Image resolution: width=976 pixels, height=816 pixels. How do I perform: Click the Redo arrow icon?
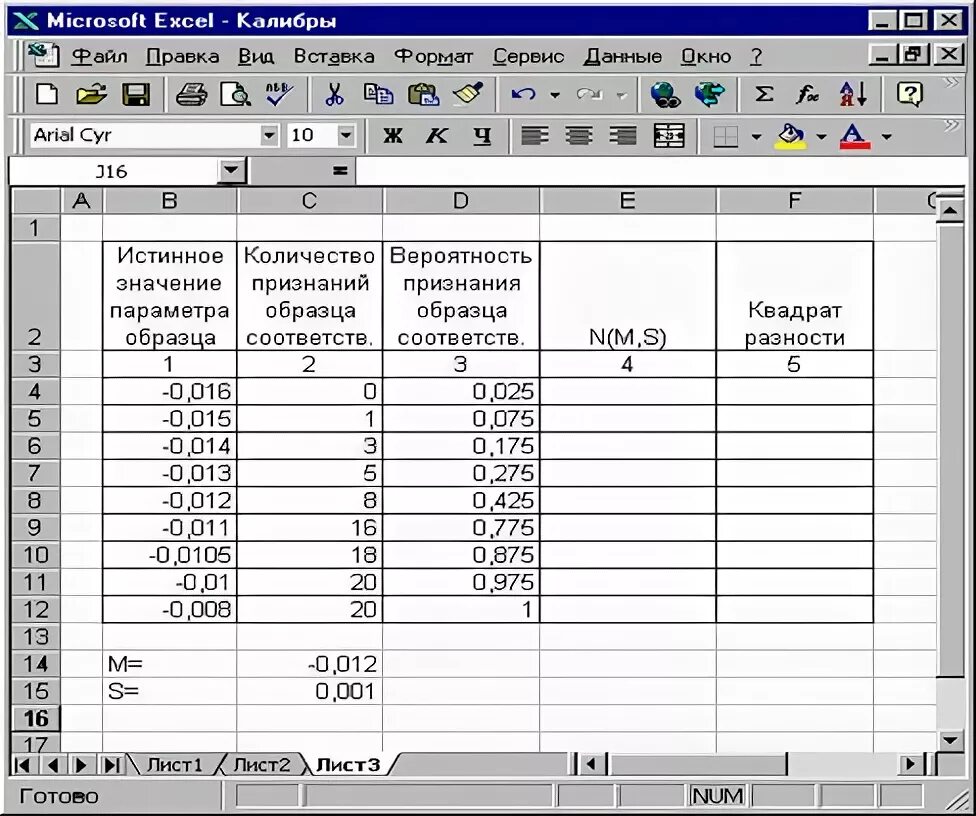click(x=589, y=95)
